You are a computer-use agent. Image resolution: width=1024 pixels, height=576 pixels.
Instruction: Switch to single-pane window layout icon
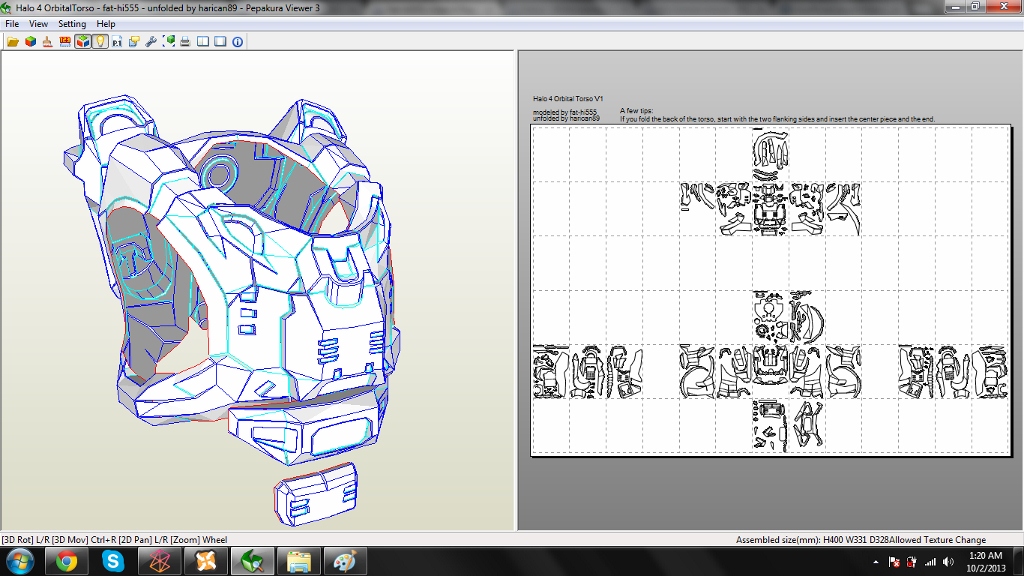220,42
